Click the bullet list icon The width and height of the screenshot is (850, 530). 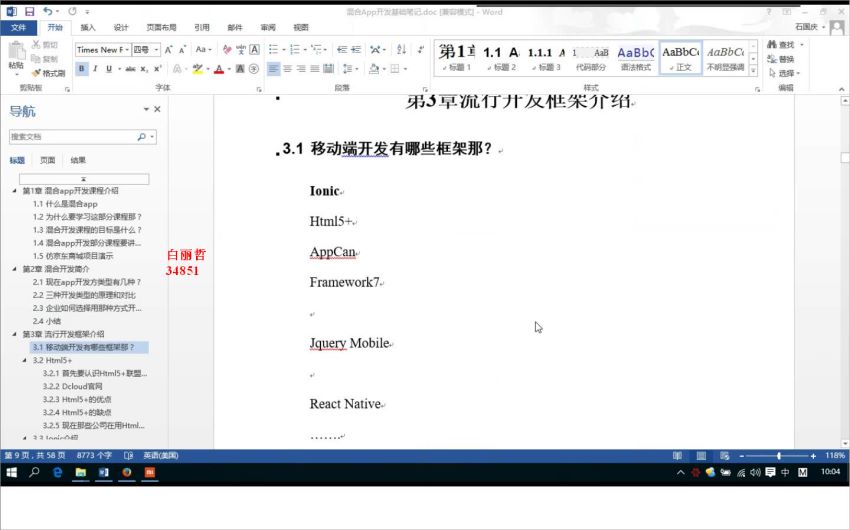coord(273,50)
